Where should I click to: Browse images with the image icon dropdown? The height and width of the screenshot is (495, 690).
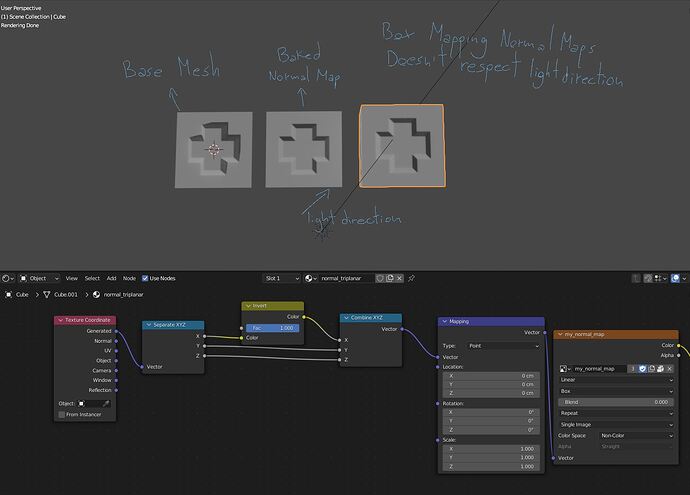[x=565, y=369]
